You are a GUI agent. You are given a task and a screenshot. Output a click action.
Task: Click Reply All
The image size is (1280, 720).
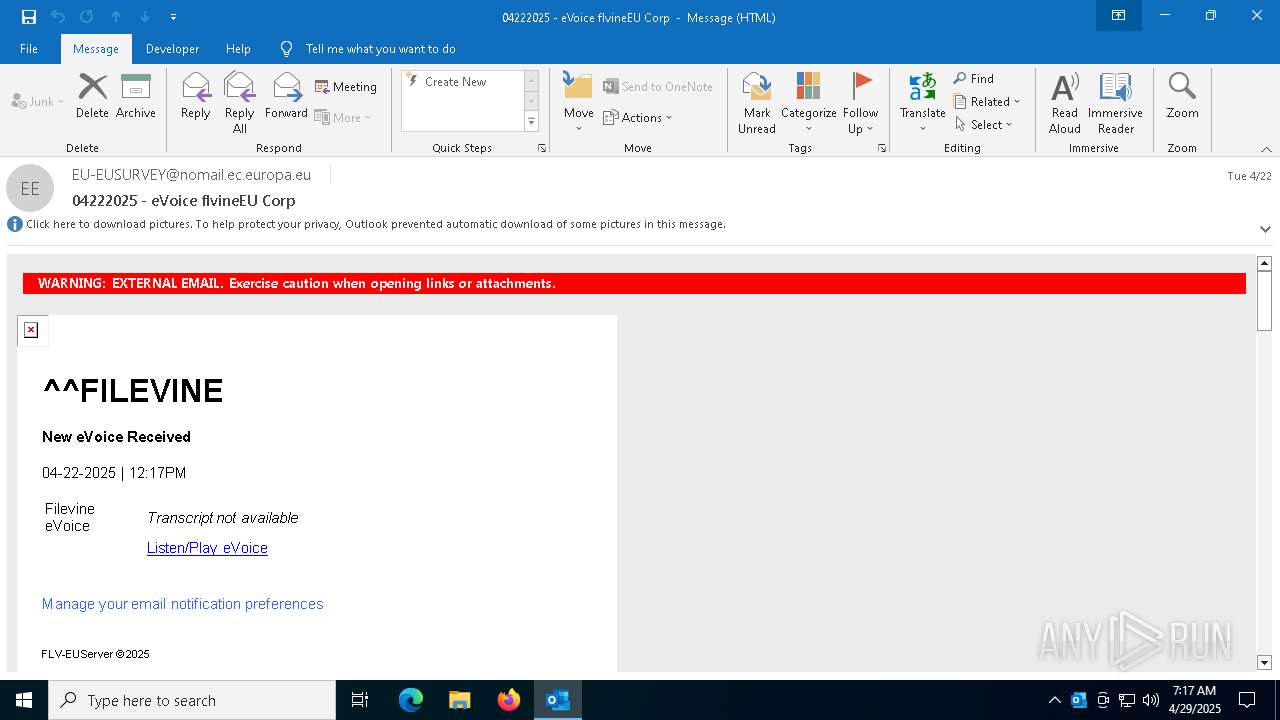click(x=239, y=102)
